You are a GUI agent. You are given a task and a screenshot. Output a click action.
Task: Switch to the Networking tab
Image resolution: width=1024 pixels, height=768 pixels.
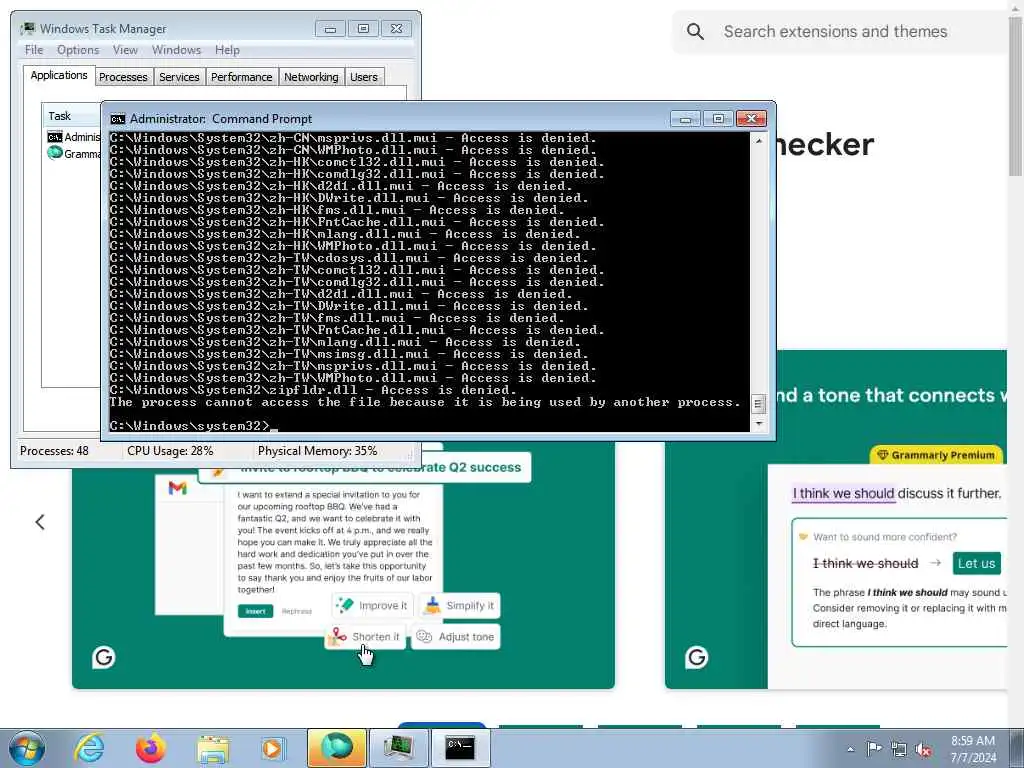(311, 77)
